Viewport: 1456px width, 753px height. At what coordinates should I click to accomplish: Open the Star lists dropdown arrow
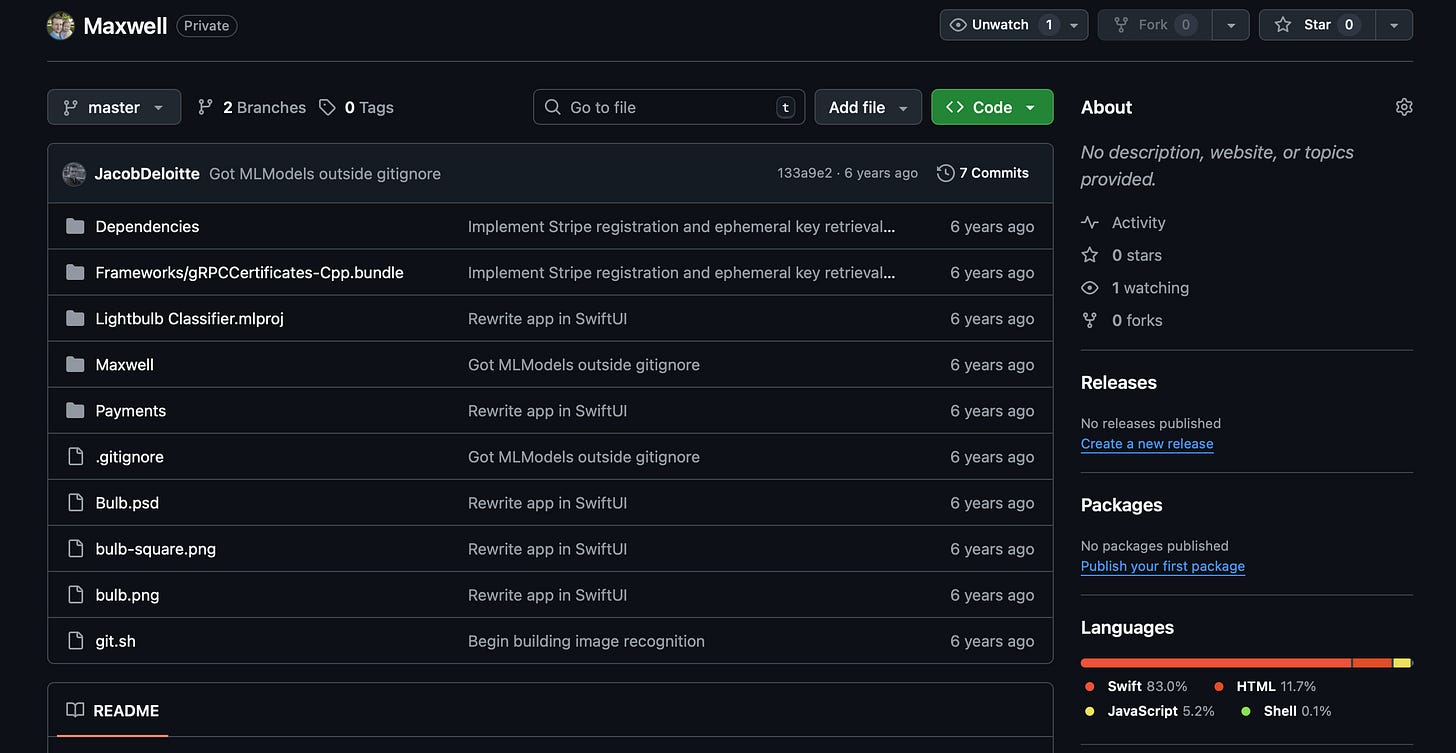pyautogui.click(x=1394, y=25)
